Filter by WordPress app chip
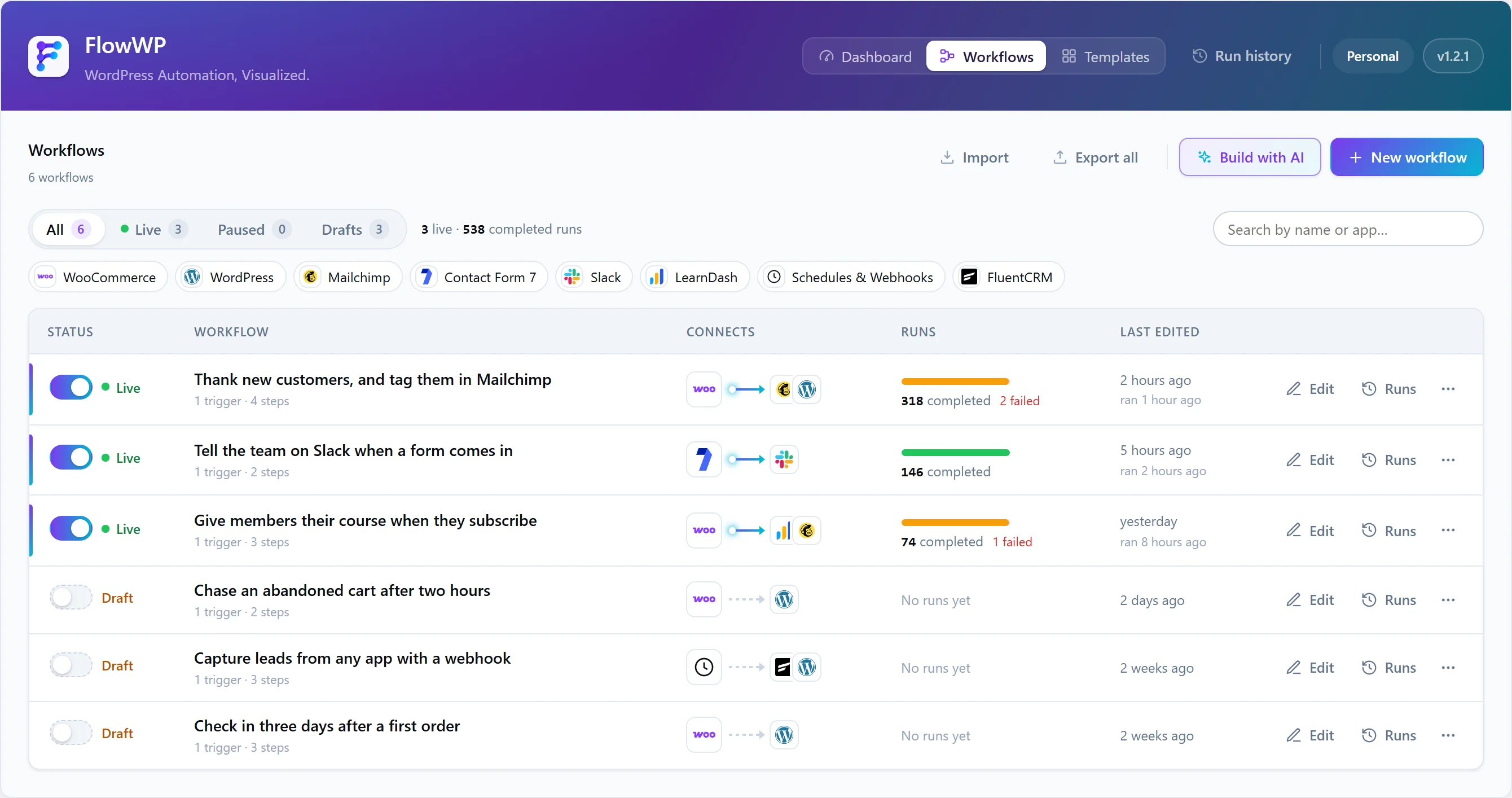This screenshot has width=1512, height=798. point(230,277)
